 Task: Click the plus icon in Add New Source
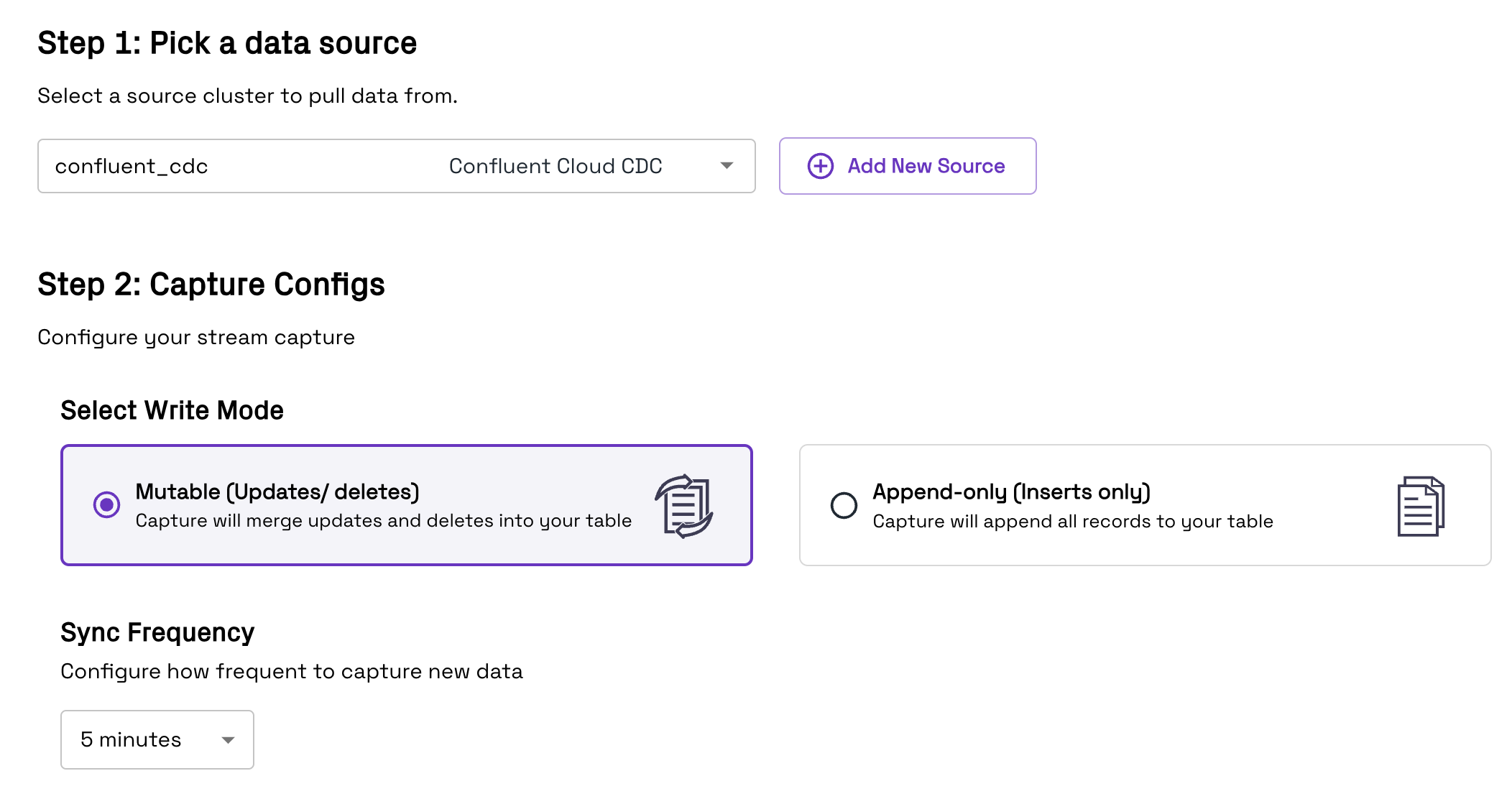click(820, 166)
